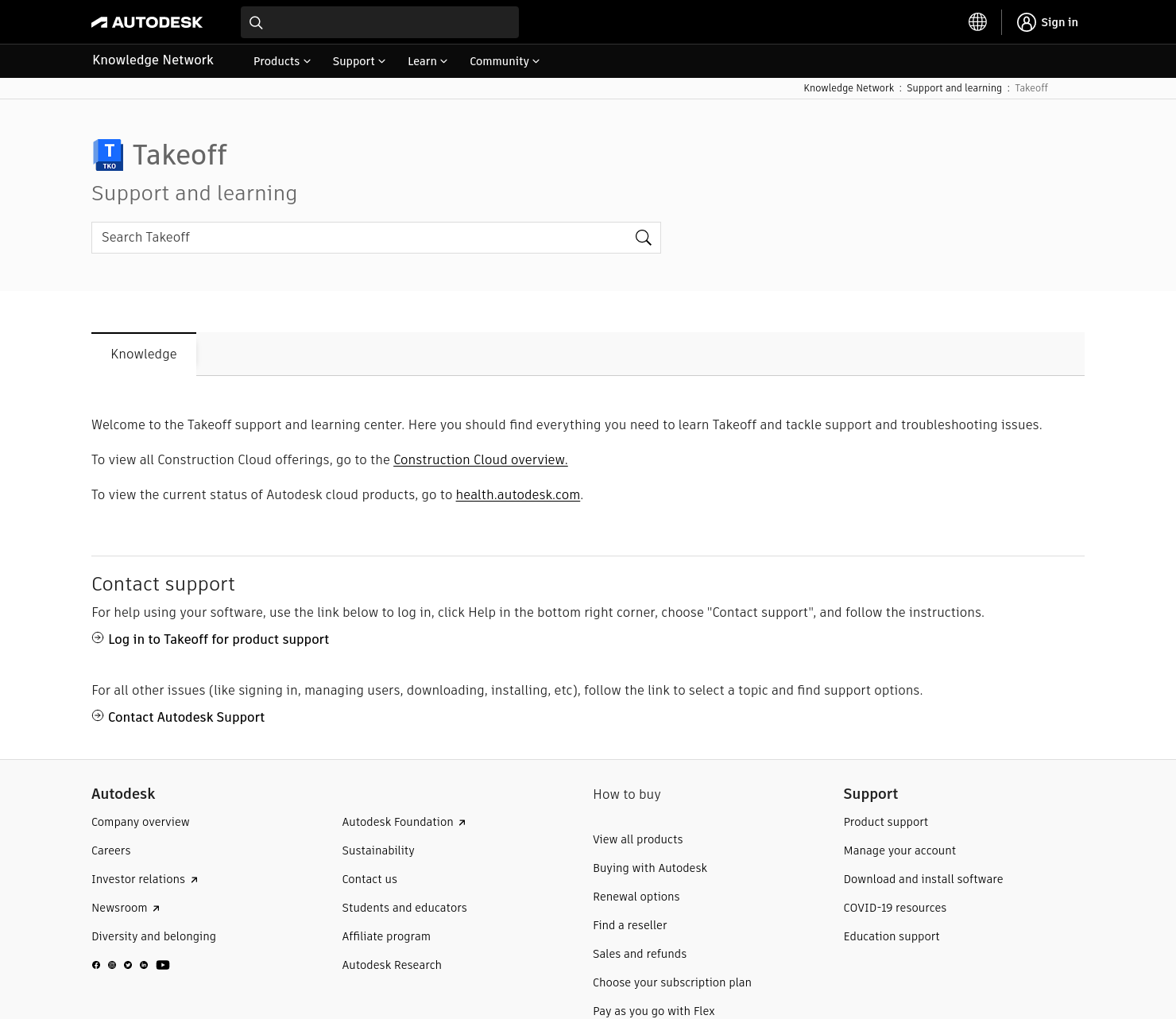Expand the Community dropdown menu

[504, 61]
